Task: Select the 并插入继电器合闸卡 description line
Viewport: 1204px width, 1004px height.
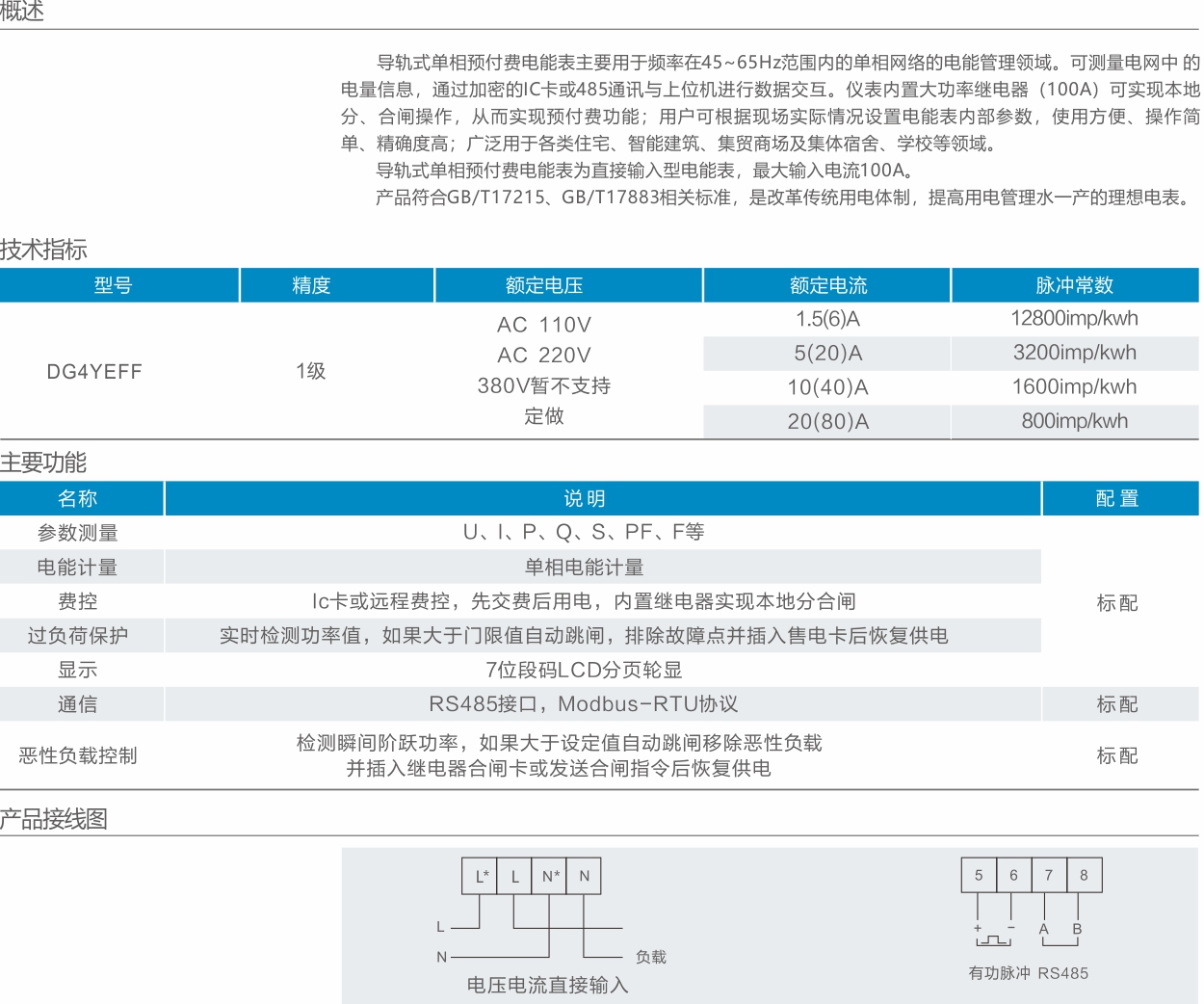Action: 559,768
